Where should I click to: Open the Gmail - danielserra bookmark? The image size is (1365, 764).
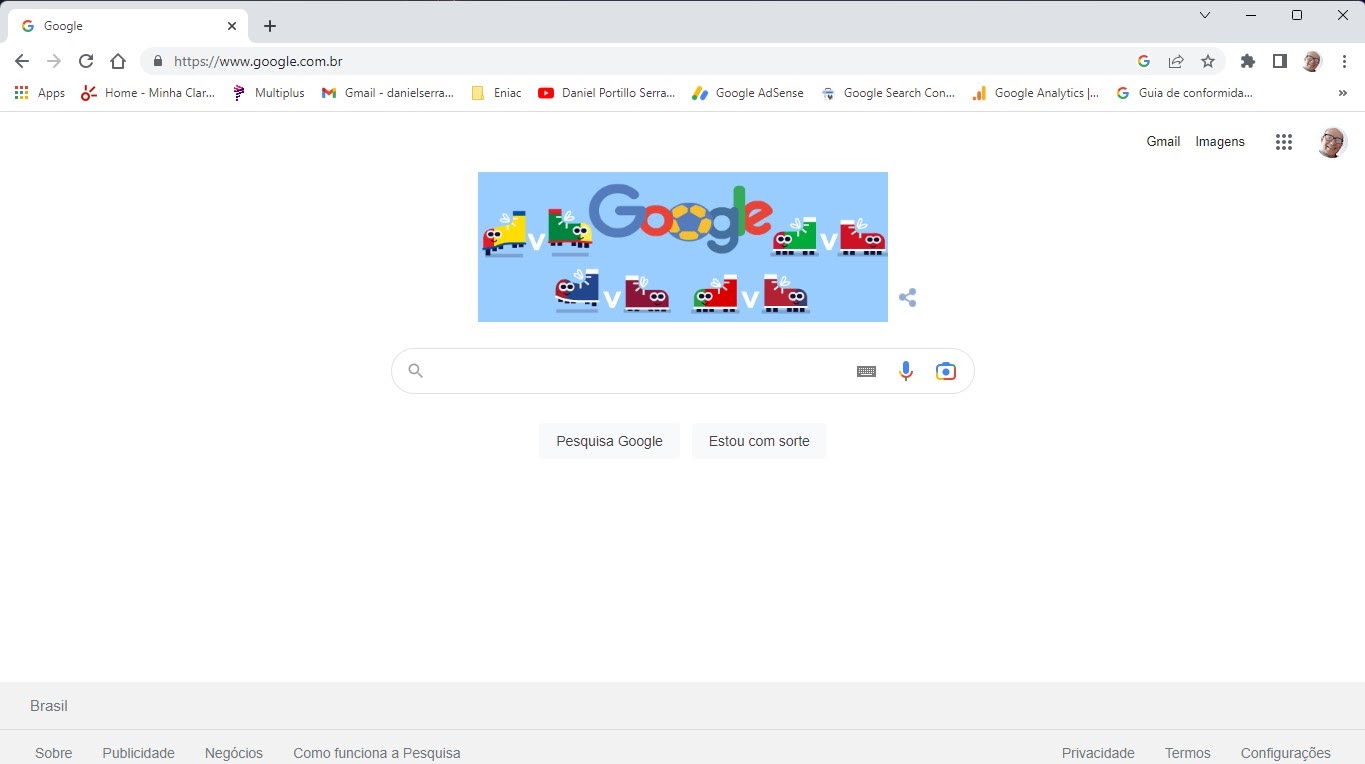388,93
